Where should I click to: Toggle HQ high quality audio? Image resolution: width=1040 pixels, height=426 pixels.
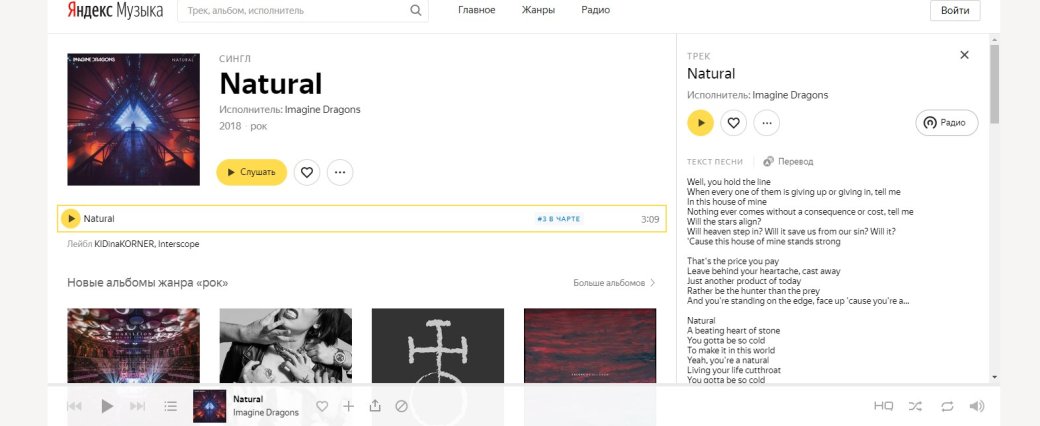[x=883, y=406]
